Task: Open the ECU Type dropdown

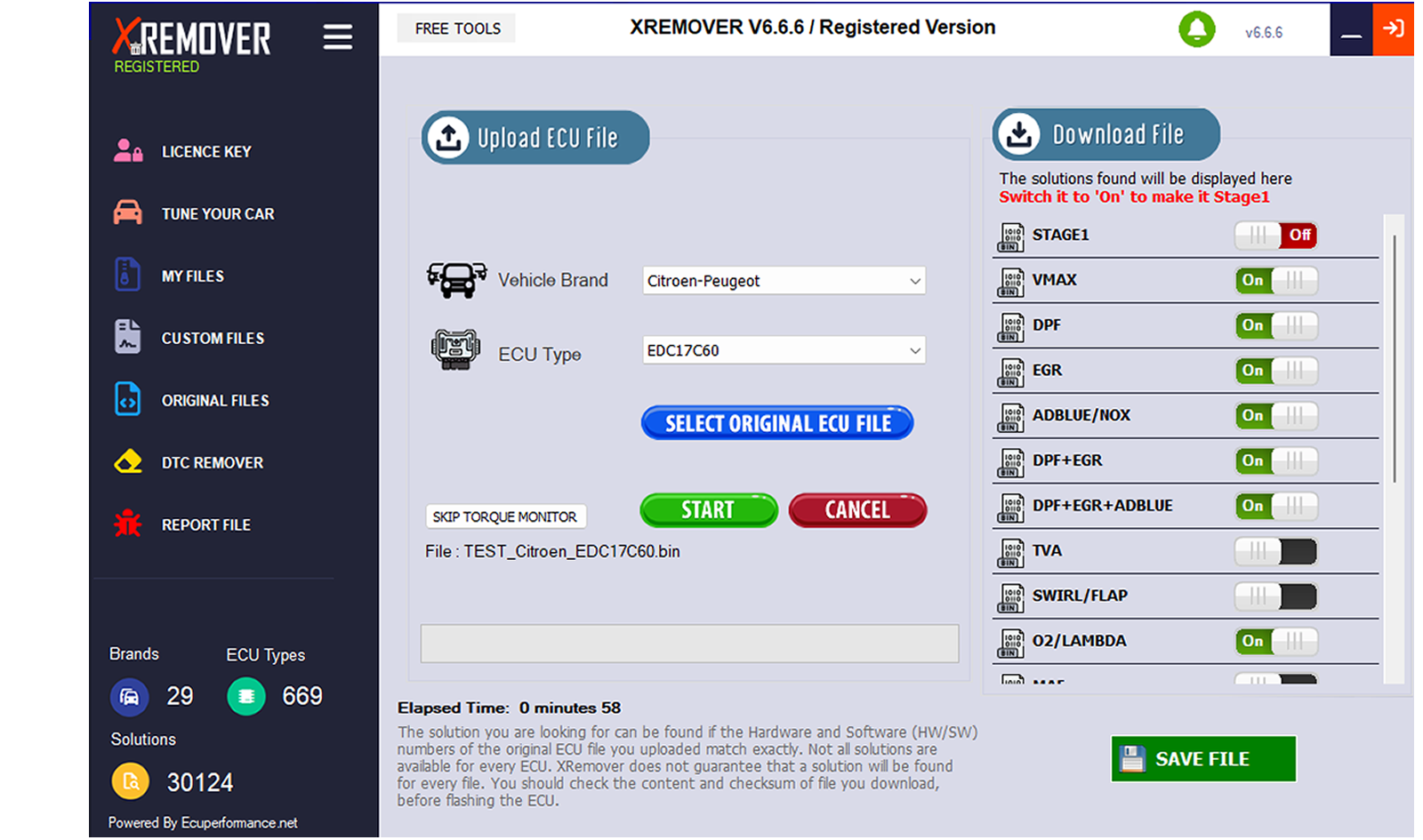Action: pos(784,350)
